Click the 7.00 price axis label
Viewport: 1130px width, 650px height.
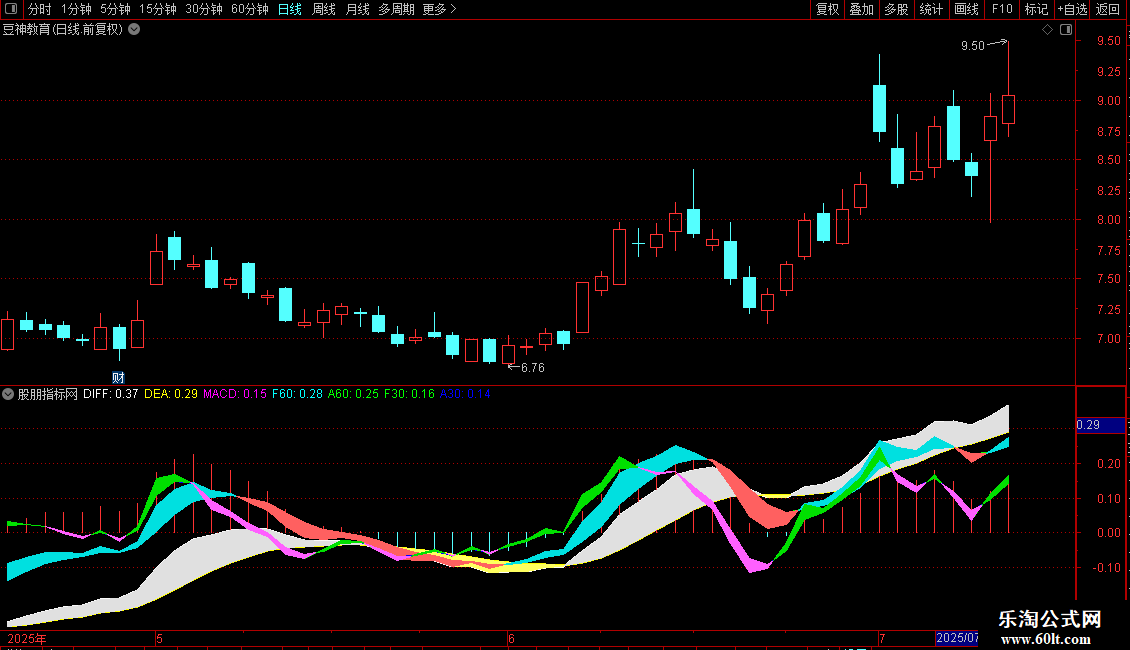point(1108,339)
